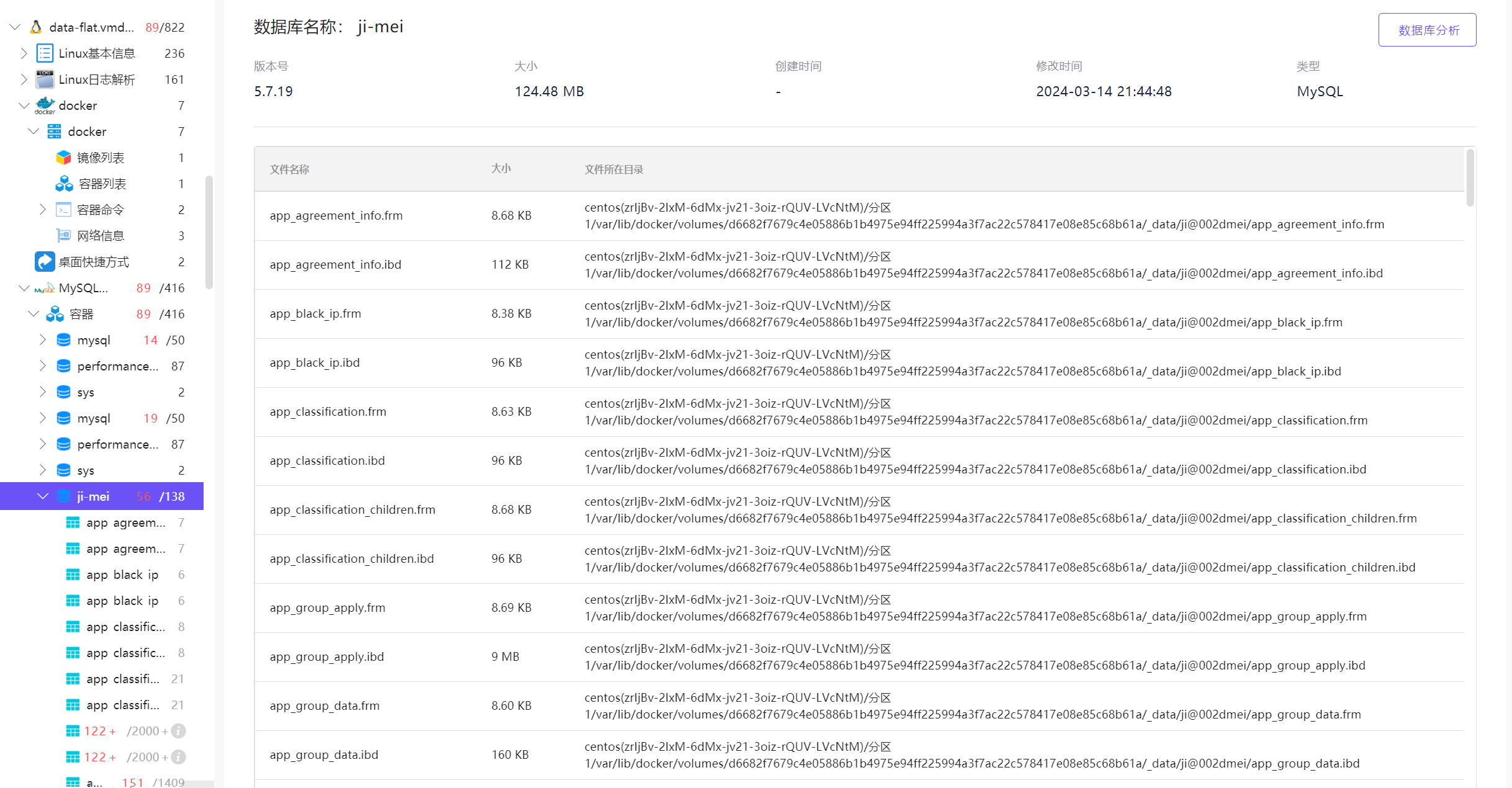This screenshot has width=1512, height=788.
Task: Open 桌面快捷方式 shortcut icon
Action: pyautogui.click(x=45, y=262)
